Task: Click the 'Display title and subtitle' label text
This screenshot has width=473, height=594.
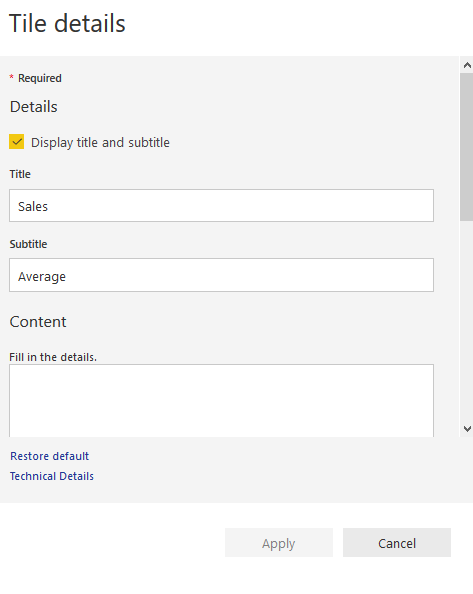Action: click(100, 143)
